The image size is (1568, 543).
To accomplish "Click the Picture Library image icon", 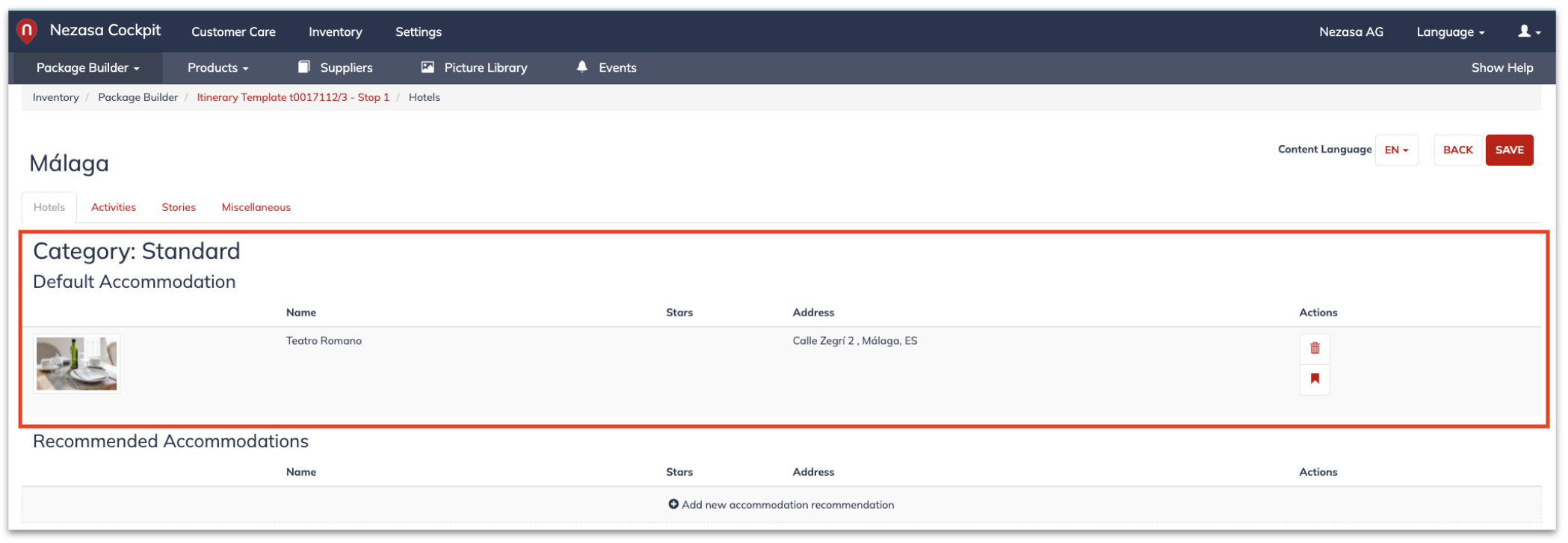I will tap(429, 67).
